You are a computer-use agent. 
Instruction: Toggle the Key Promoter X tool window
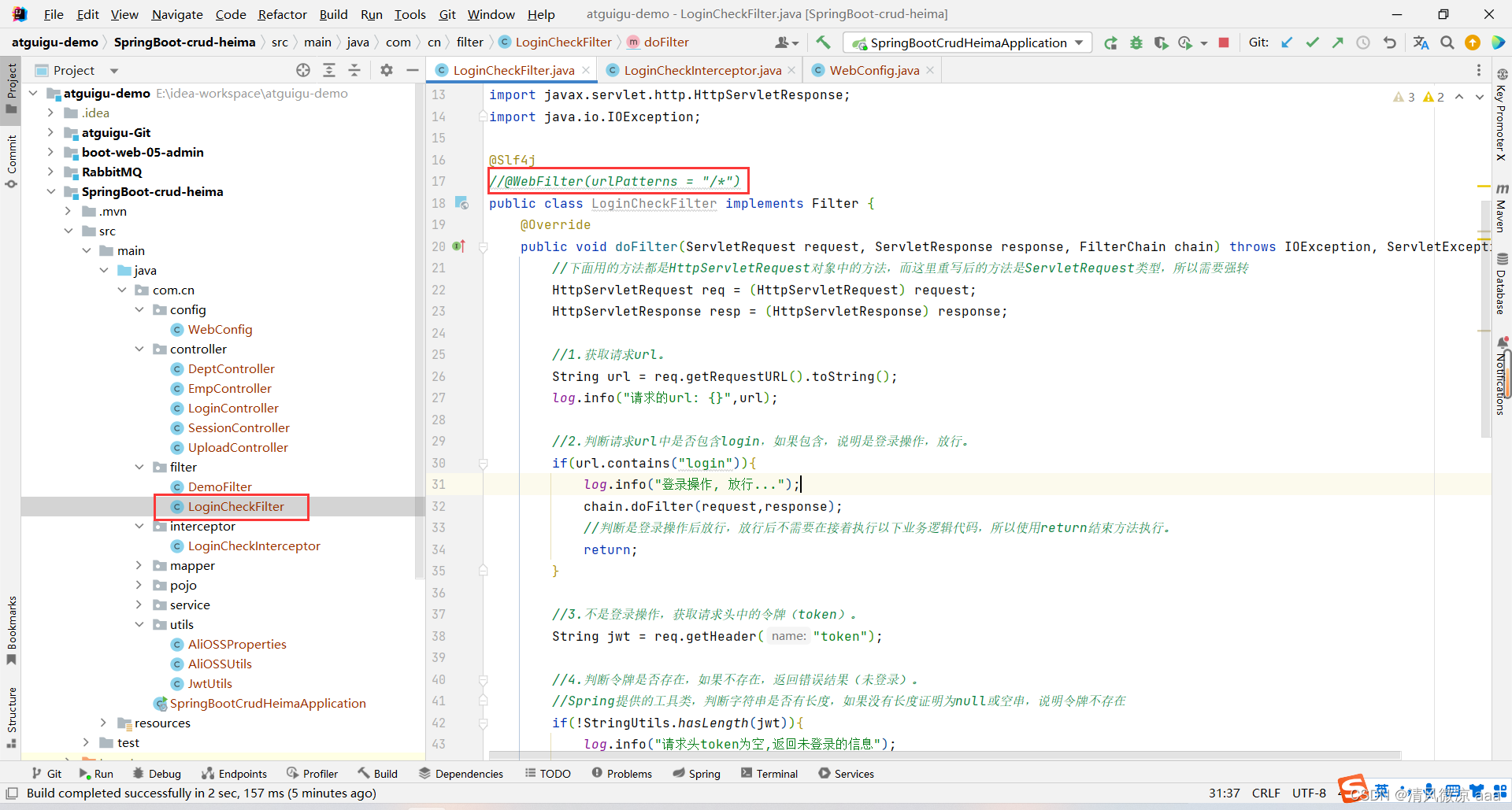point(1502,114)
